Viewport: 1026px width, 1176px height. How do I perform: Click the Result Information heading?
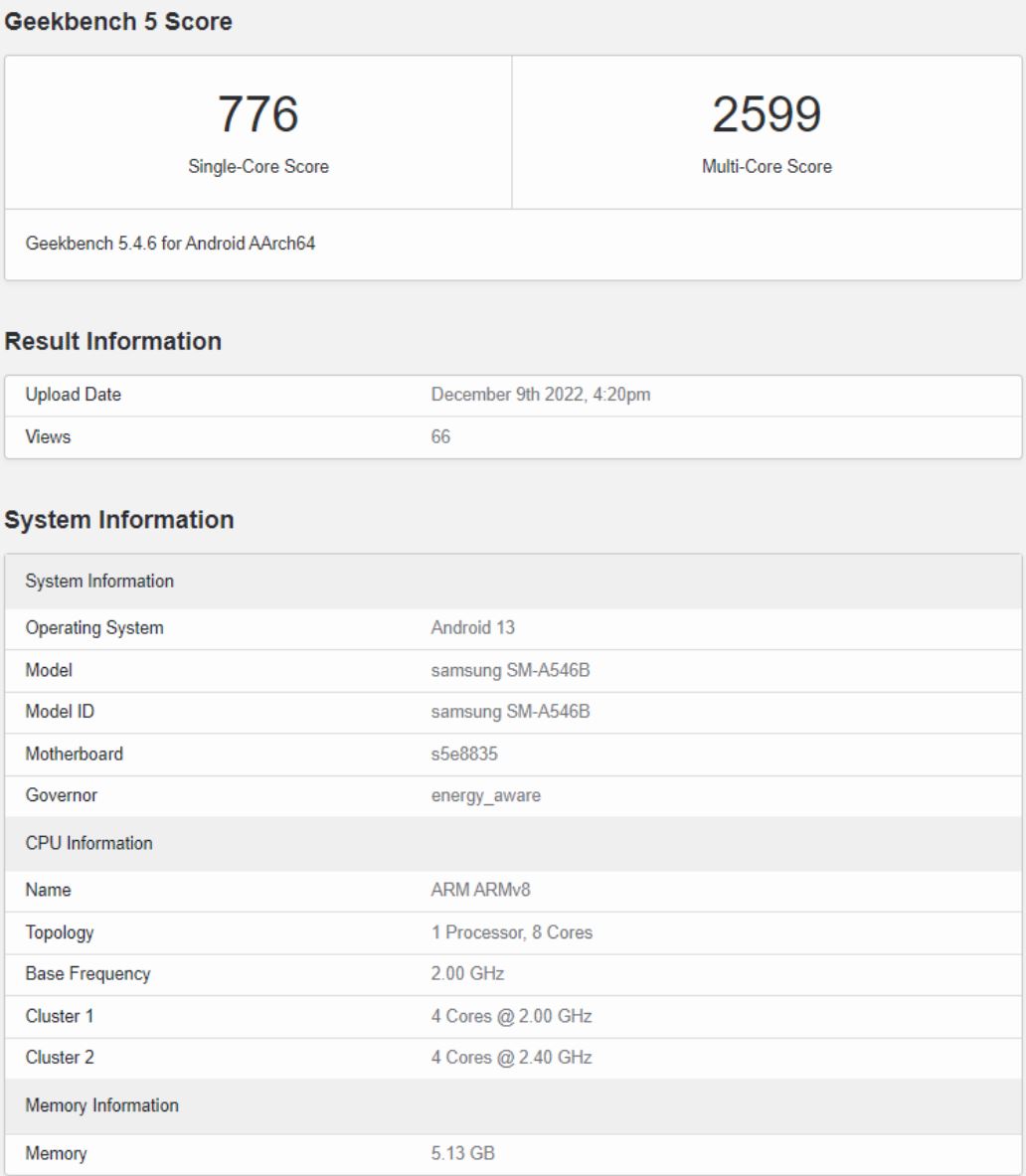pyautogui.click(x=112, y=341)
